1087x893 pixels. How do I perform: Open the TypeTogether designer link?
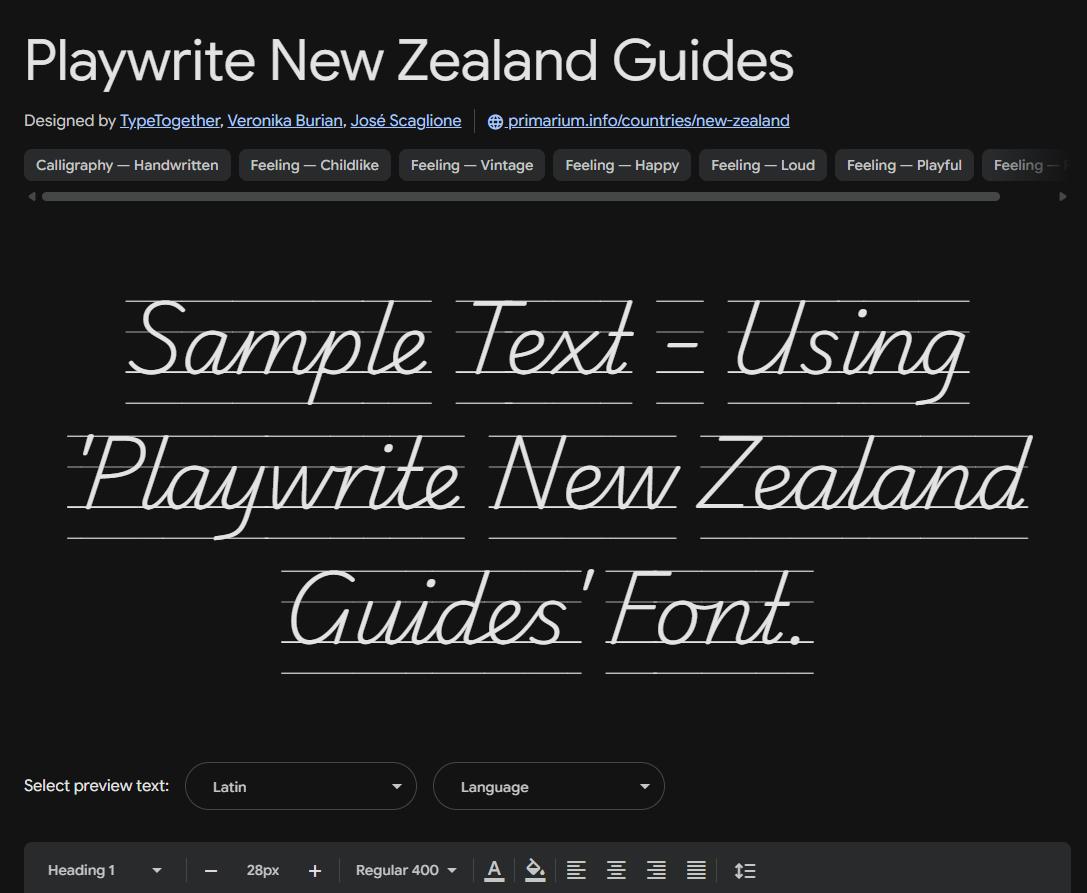pyautogui.click(x=170, y=121)
